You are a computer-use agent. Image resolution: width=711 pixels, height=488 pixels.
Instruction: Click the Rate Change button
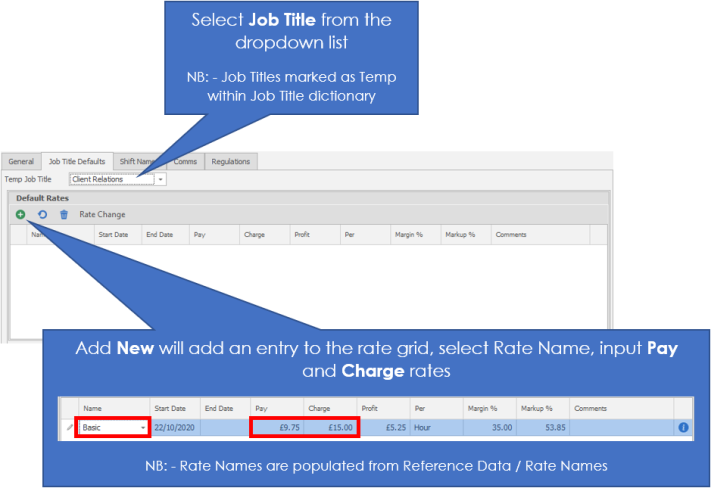(103, 214)
